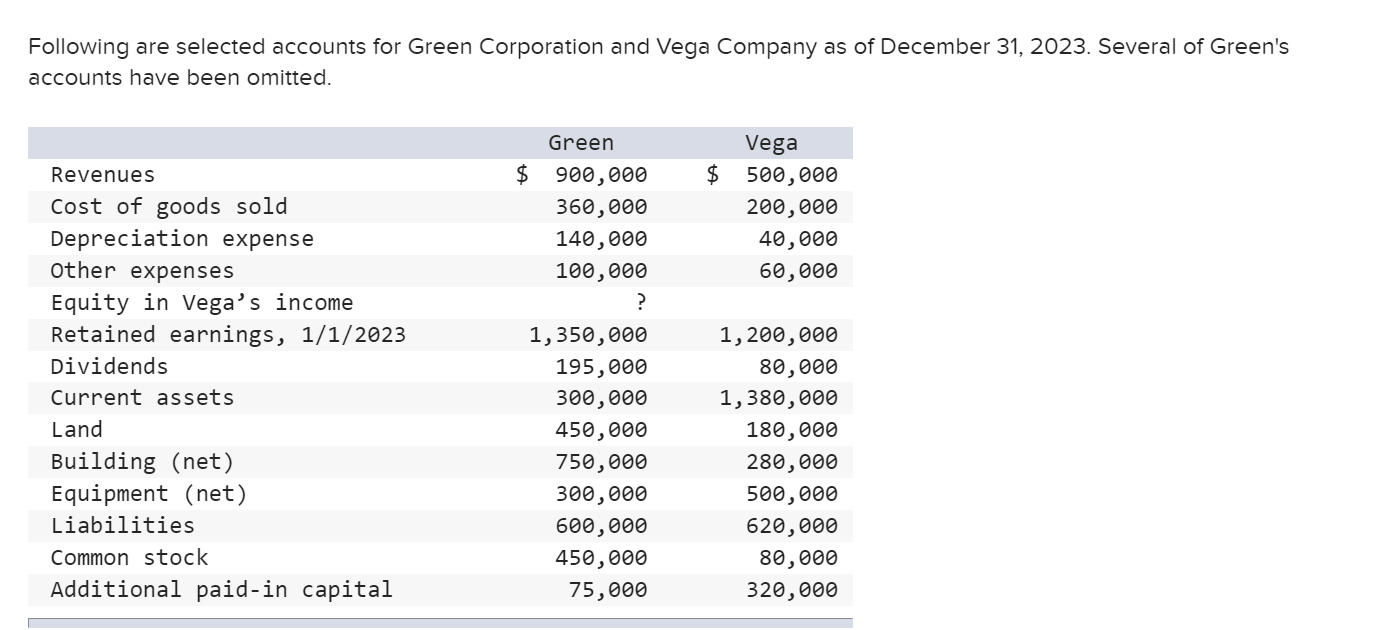This screenshot has height=630, width=1389.
Task: Click Green's dividends value 195,000
Action: coord(601,367)
